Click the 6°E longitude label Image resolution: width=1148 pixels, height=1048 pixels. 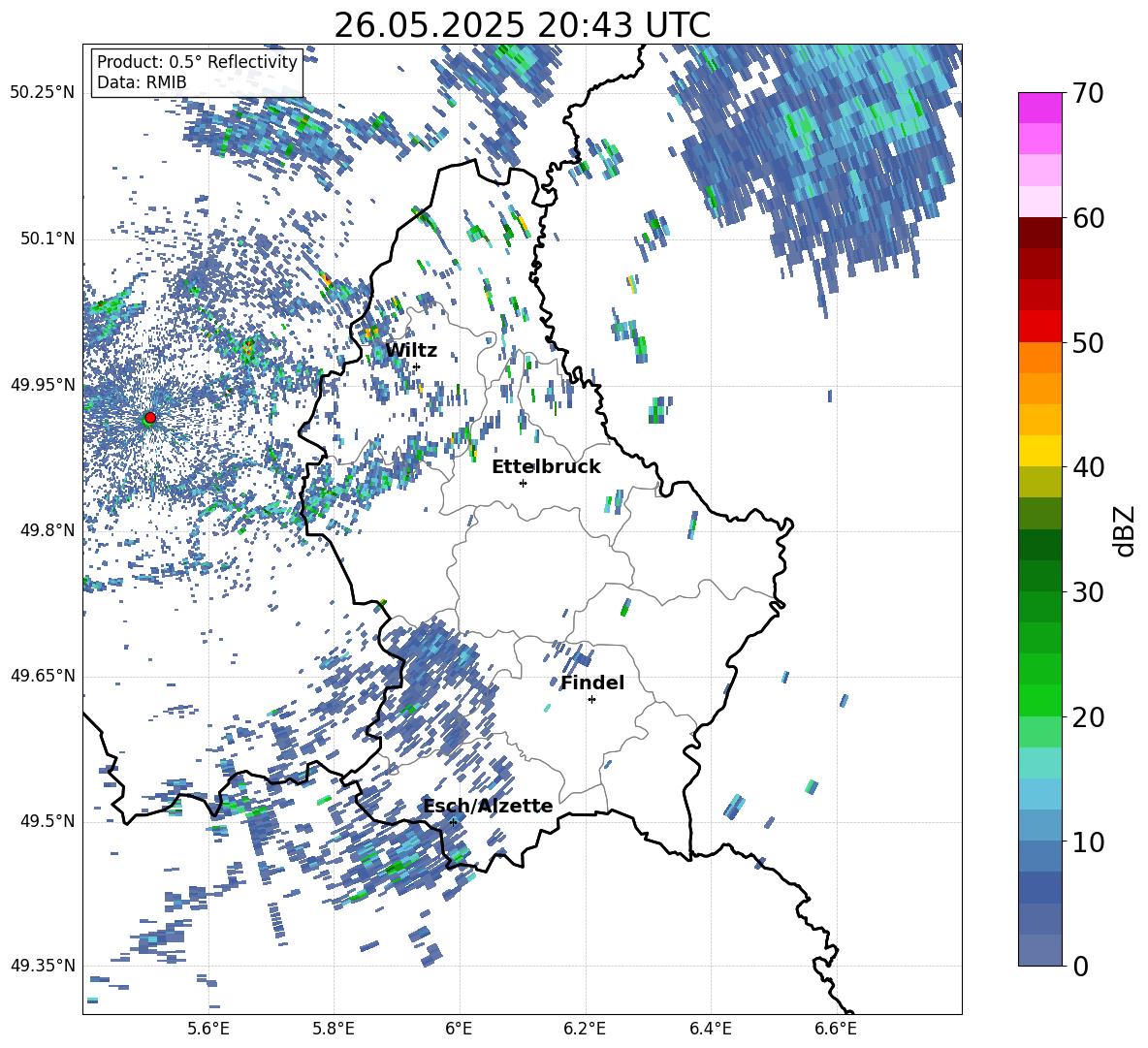[x=459, y=1029]
